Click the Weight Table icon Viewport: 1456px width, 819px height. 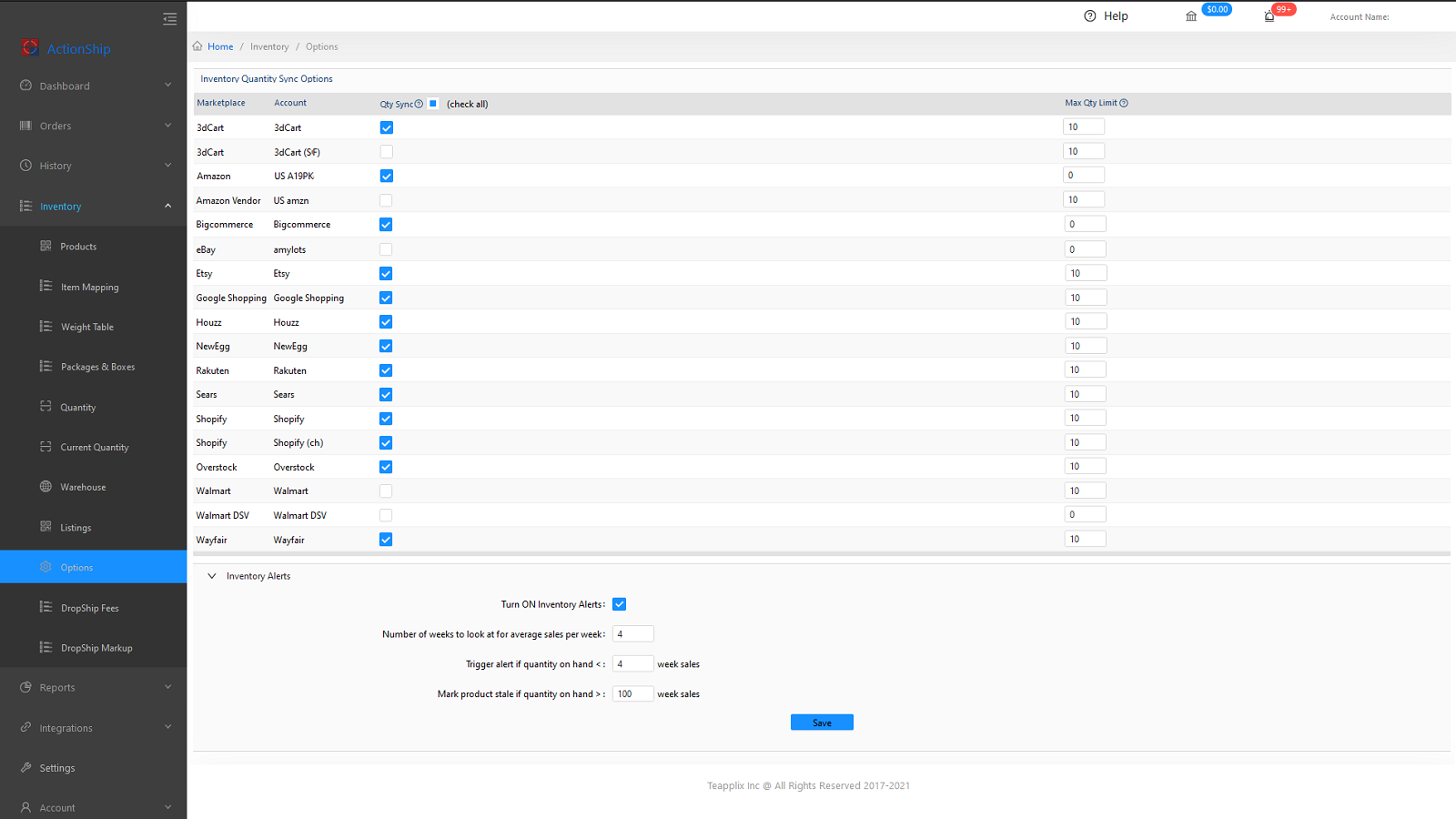(45, 326)
